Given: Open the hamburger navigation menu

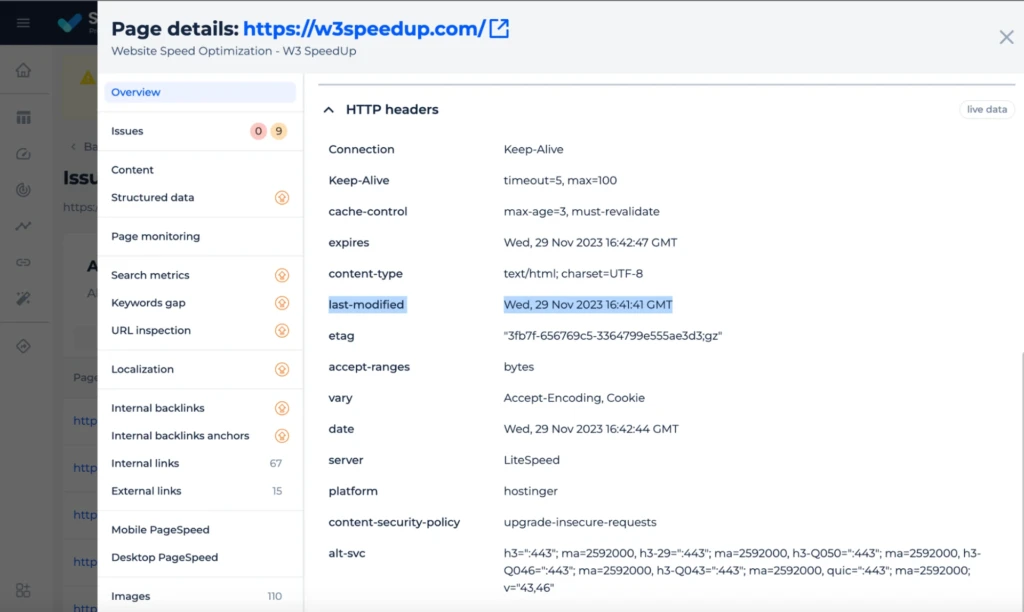Looking at the screenshot, I should click(x=23, y=22).
